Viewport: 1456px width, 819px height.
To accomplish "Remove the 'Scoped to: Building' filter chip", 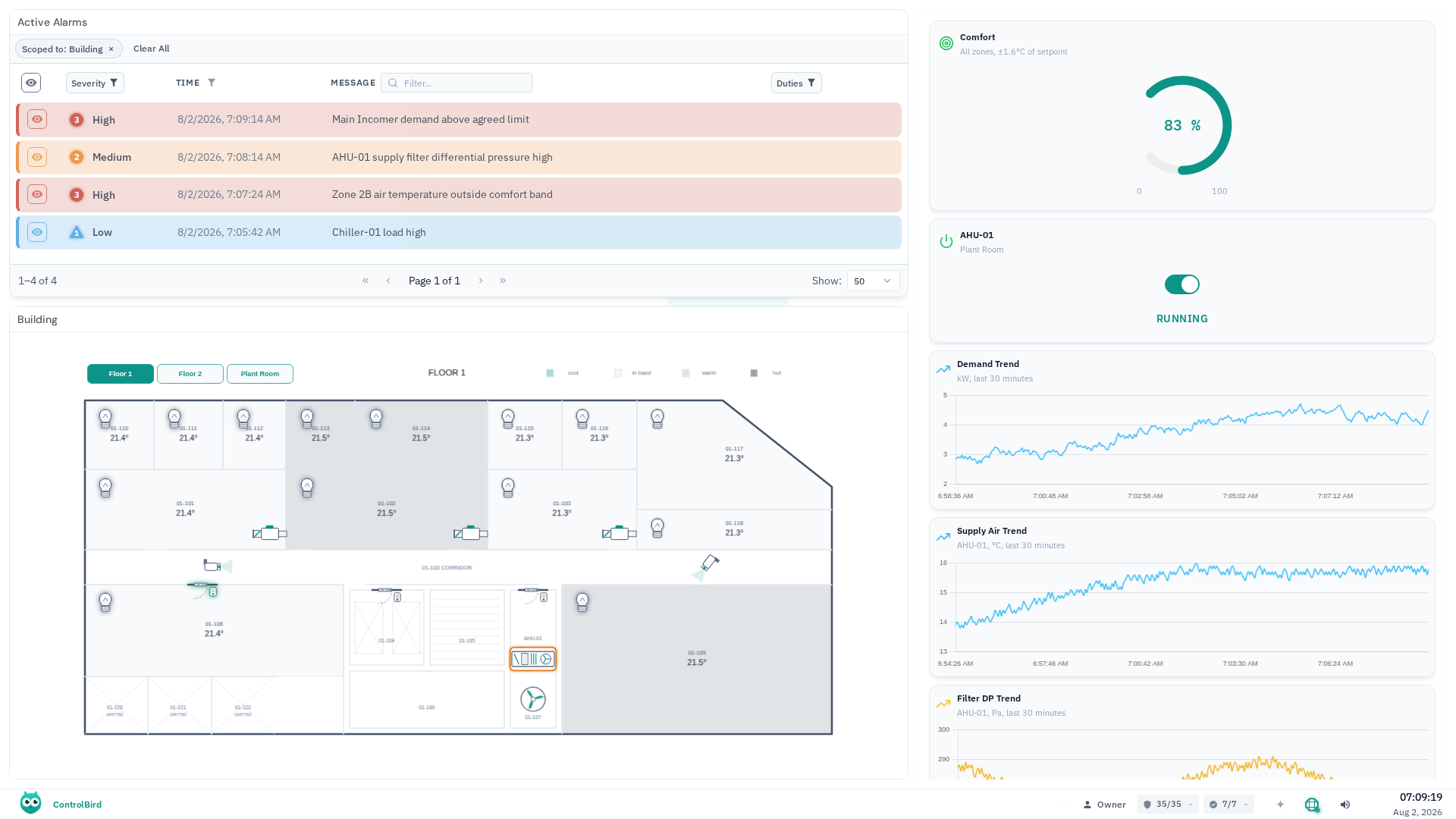I will click(111, 49).
